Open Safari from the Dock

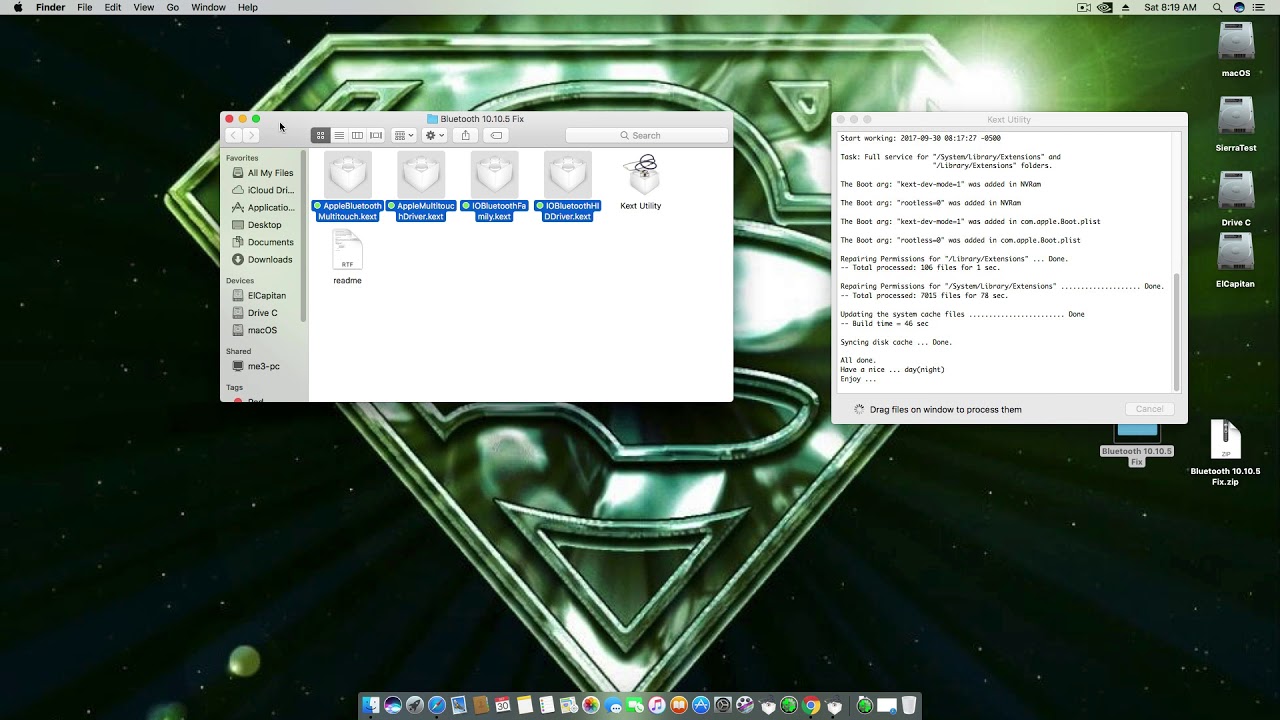(x=437, y=705)
